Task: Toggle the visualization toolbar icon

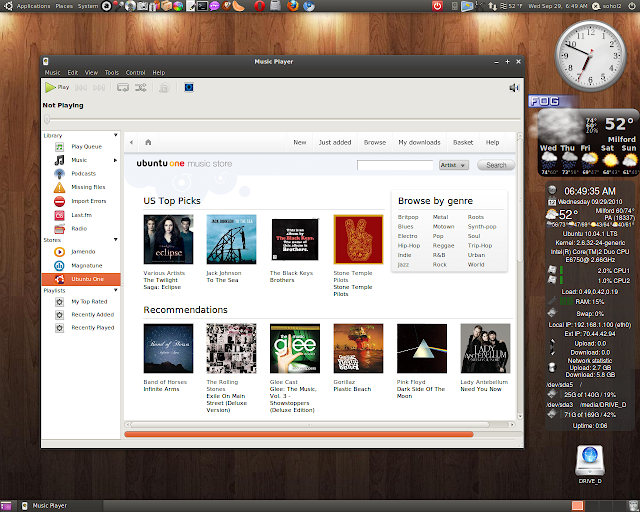Action: coord(189,87)
